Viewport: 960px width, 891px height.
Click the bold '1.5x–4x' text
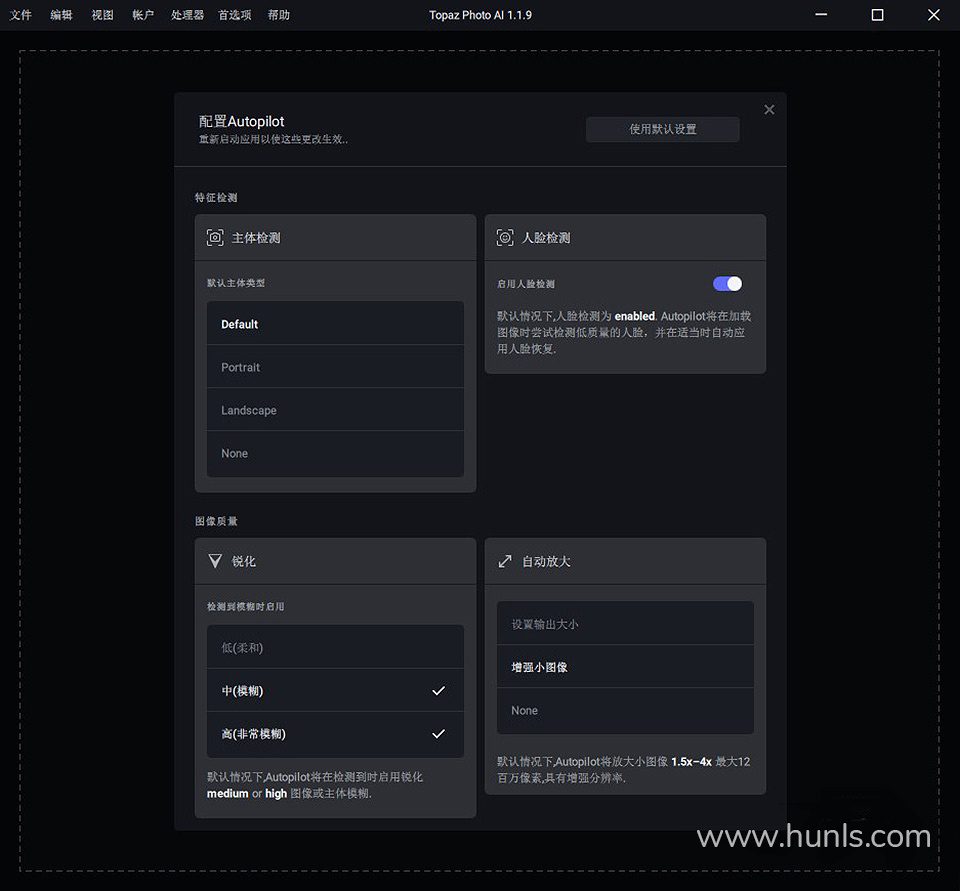click(691, 762)
